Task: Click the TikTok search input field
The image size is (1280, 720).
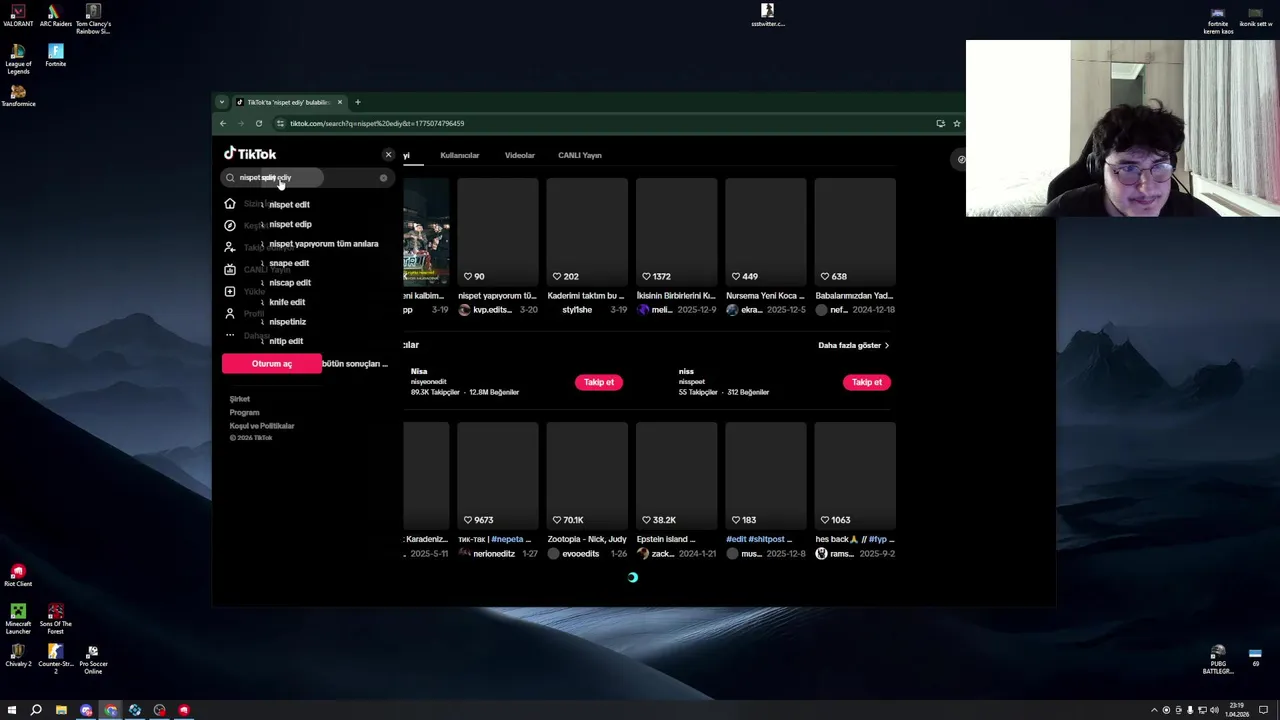Action: [x=307, y=178]
